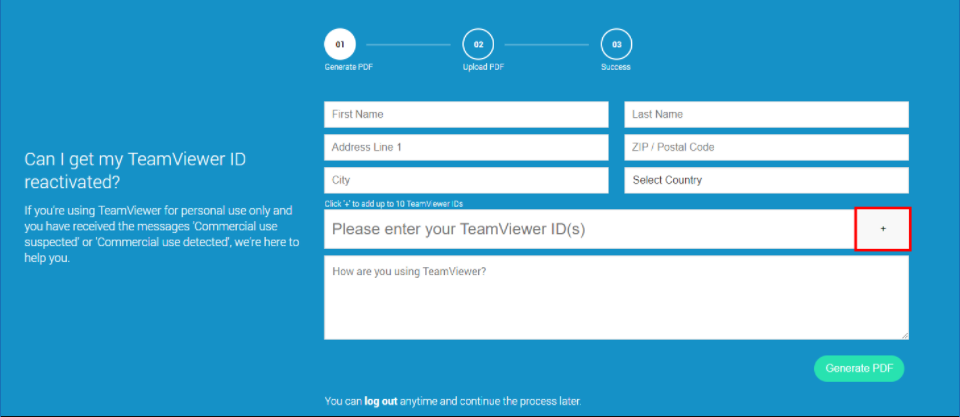Click the 'Success' step label
This screenshot has width=960, height=417.
tap(615, 67)
